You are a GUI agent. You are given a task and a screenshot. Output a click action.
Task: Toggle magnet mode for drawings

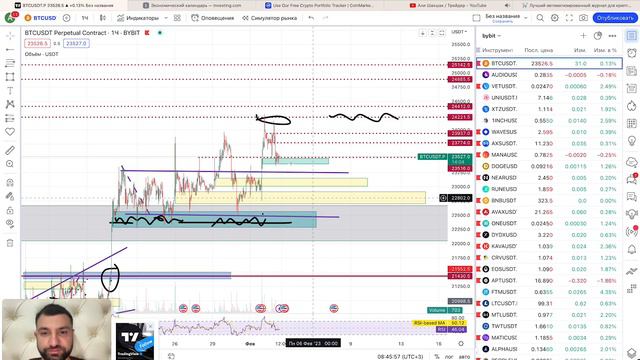pos(10,182)
